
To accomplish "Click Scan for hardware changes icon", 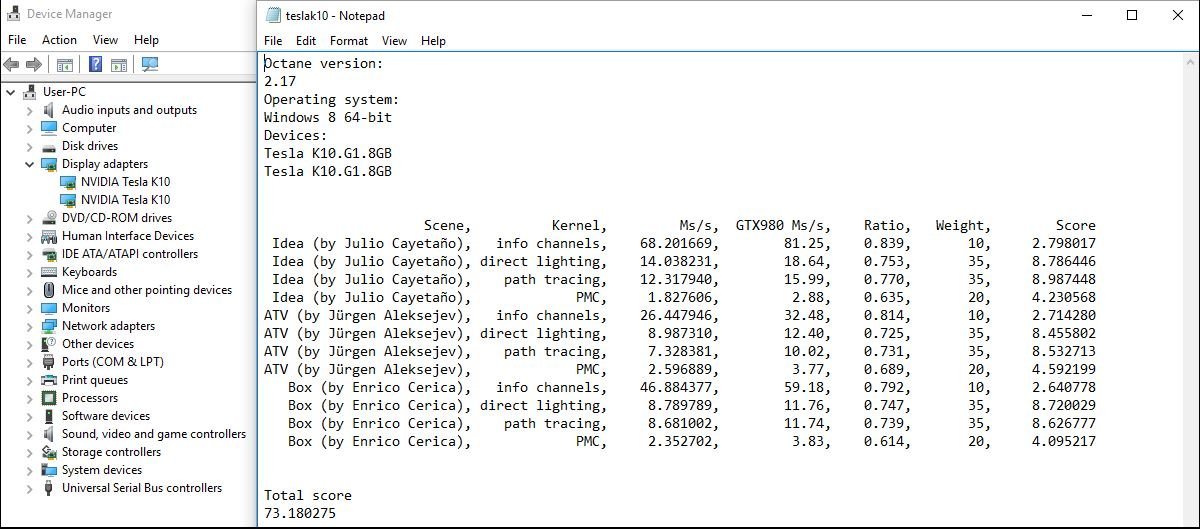I will coord(150,65).
